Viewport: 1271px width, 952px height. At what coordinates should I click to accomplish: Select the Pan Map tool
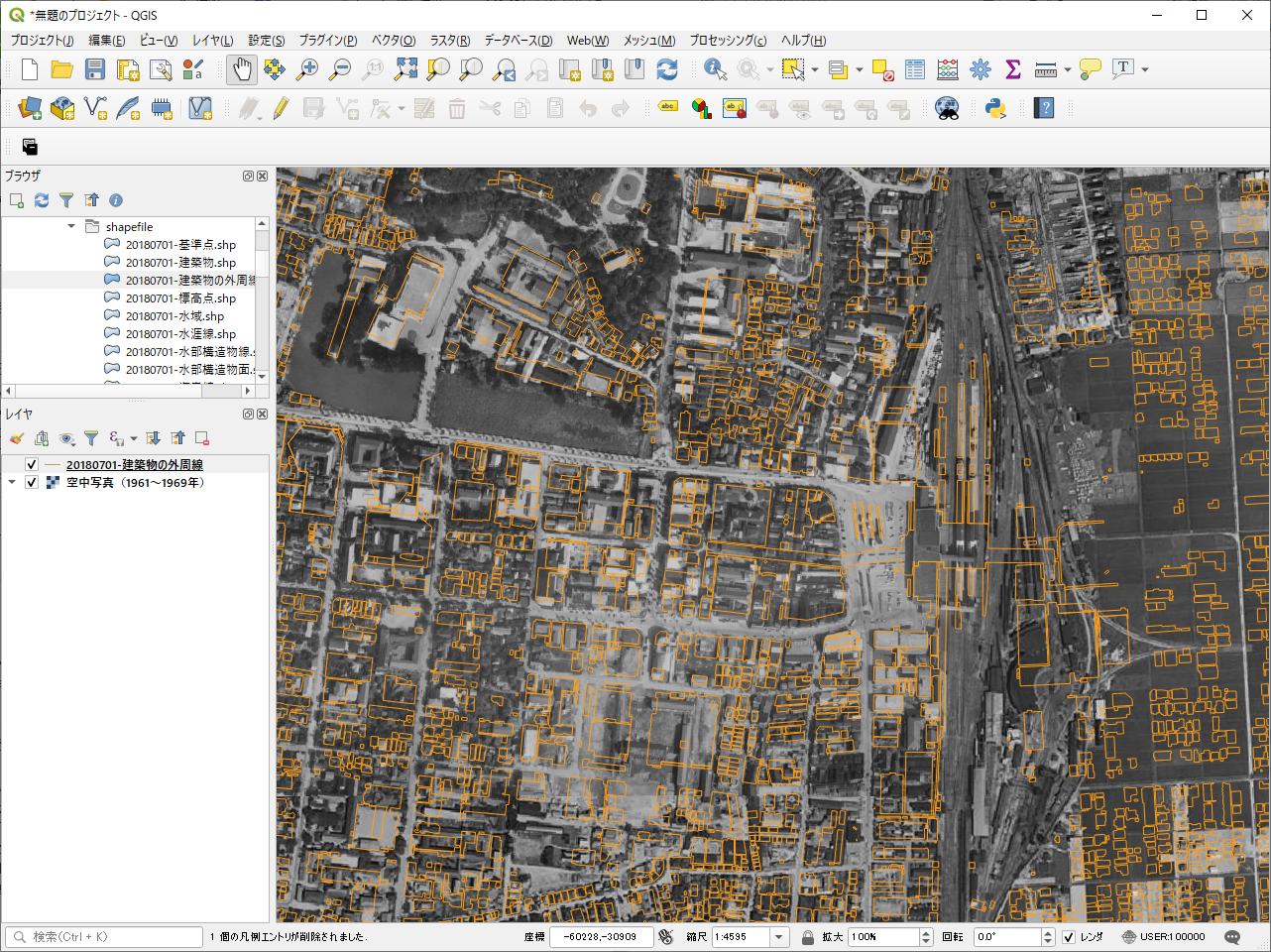tap(241, 69)
